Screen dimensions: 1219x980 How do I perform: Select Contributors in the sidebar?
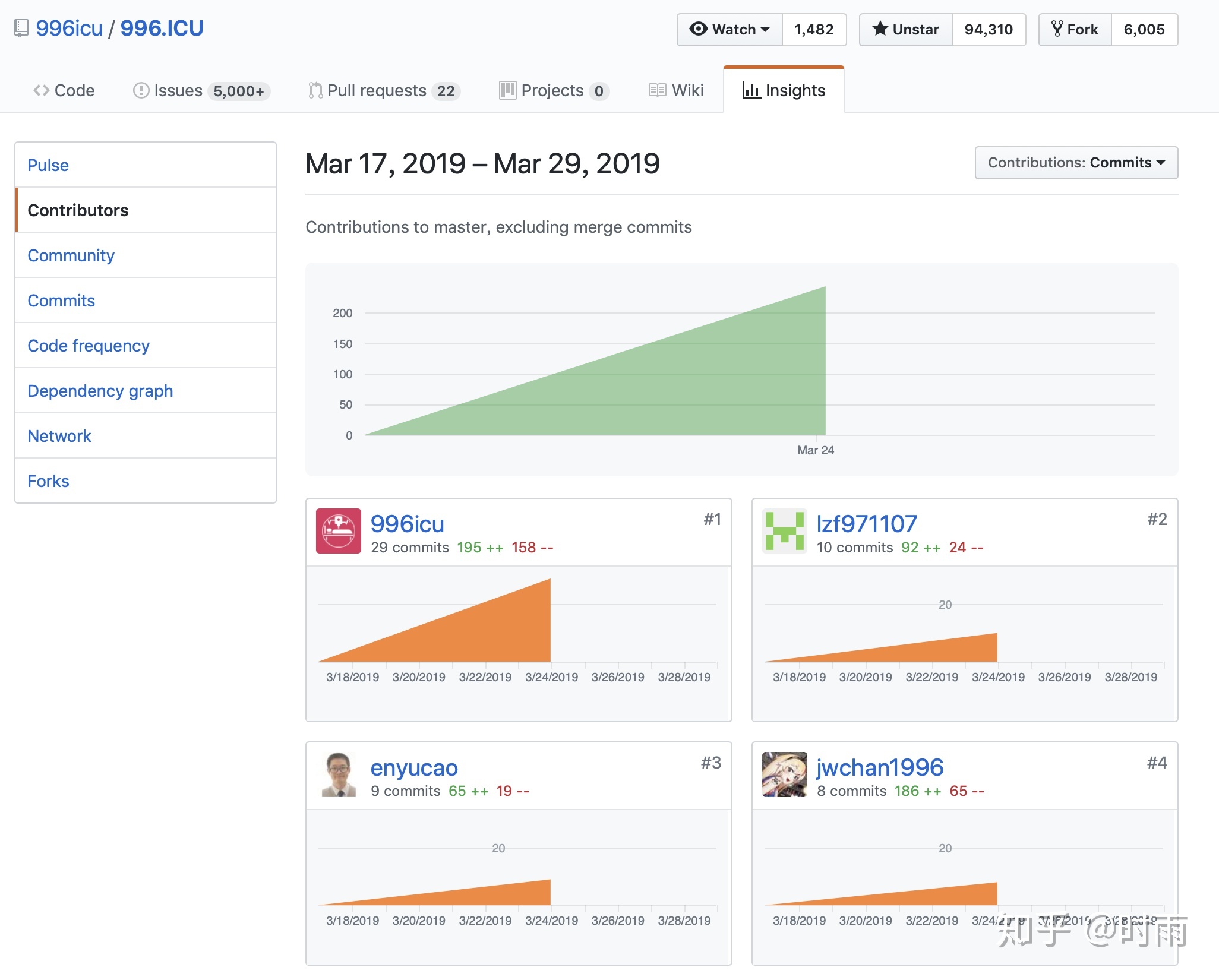146,210
